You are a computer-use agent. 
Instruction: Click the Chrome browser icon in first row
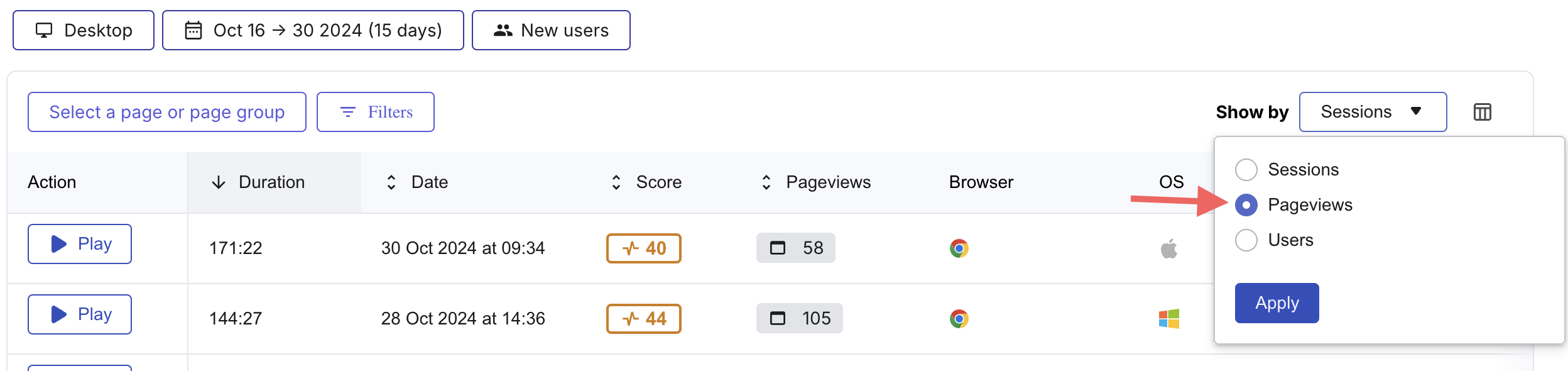[x=959, y=248]
